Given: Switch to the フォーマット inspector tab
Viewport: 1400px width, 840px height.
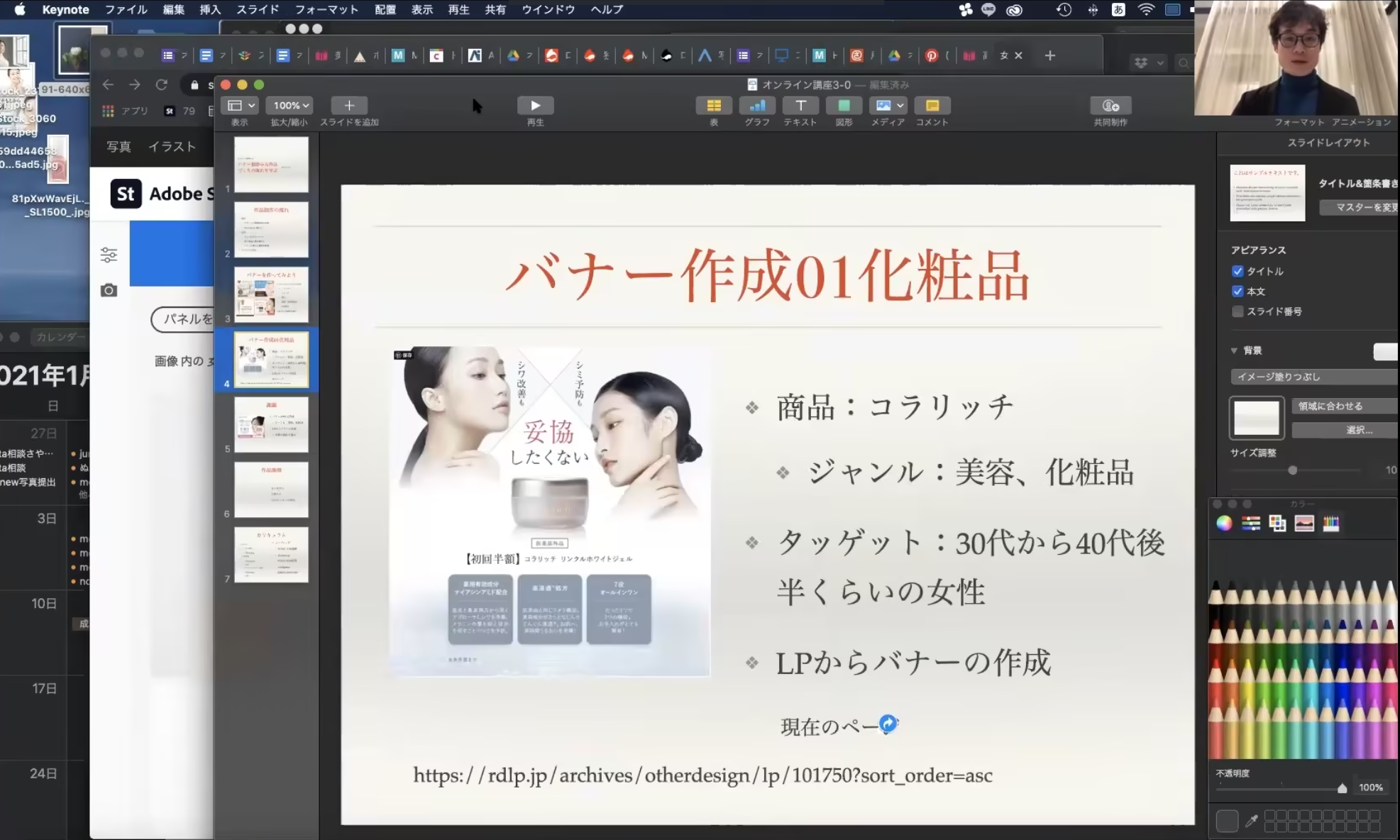Looking at the screenshot, I should coord(1299,122).
